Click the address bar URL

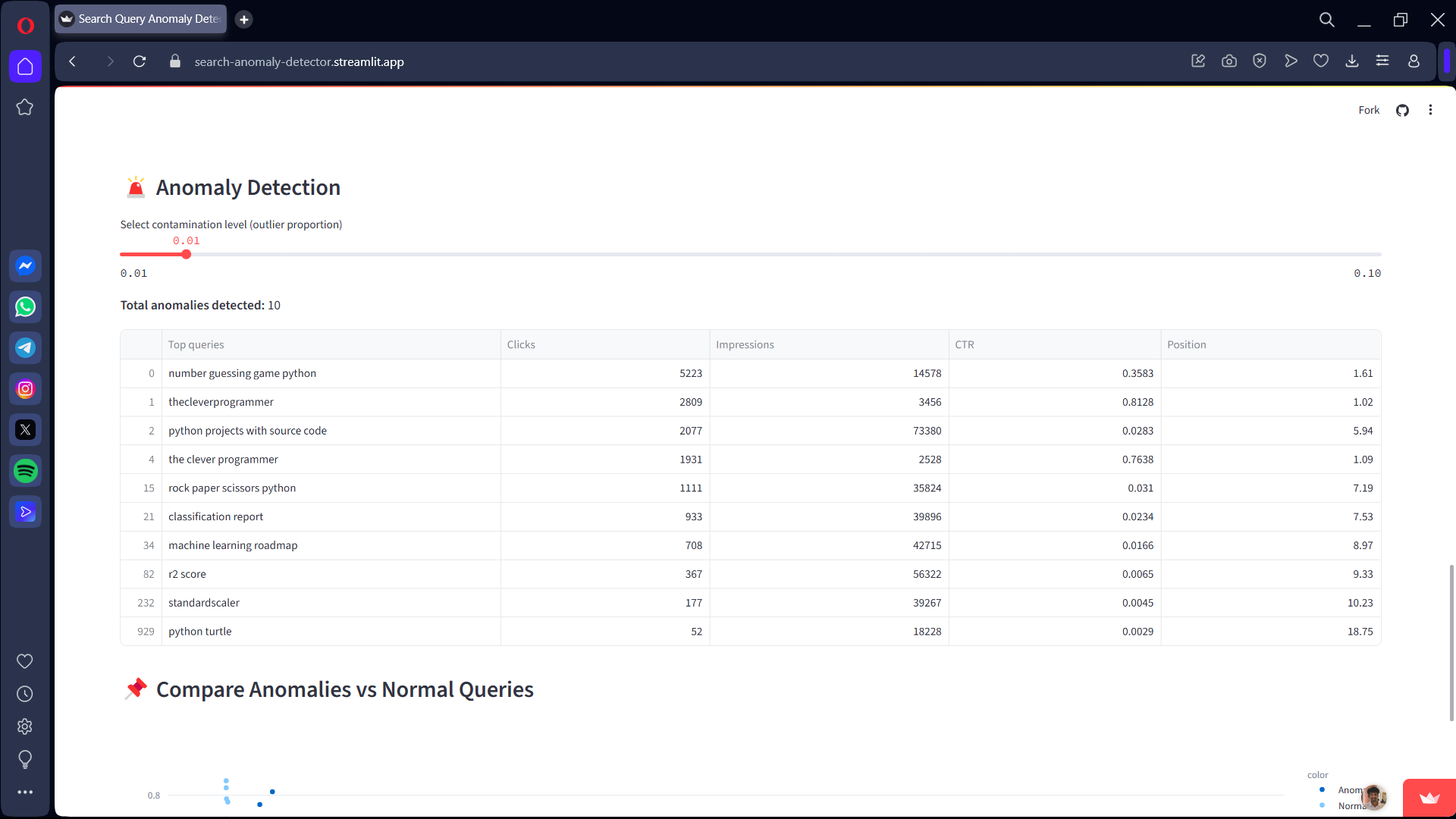click(x=299, y=61)
